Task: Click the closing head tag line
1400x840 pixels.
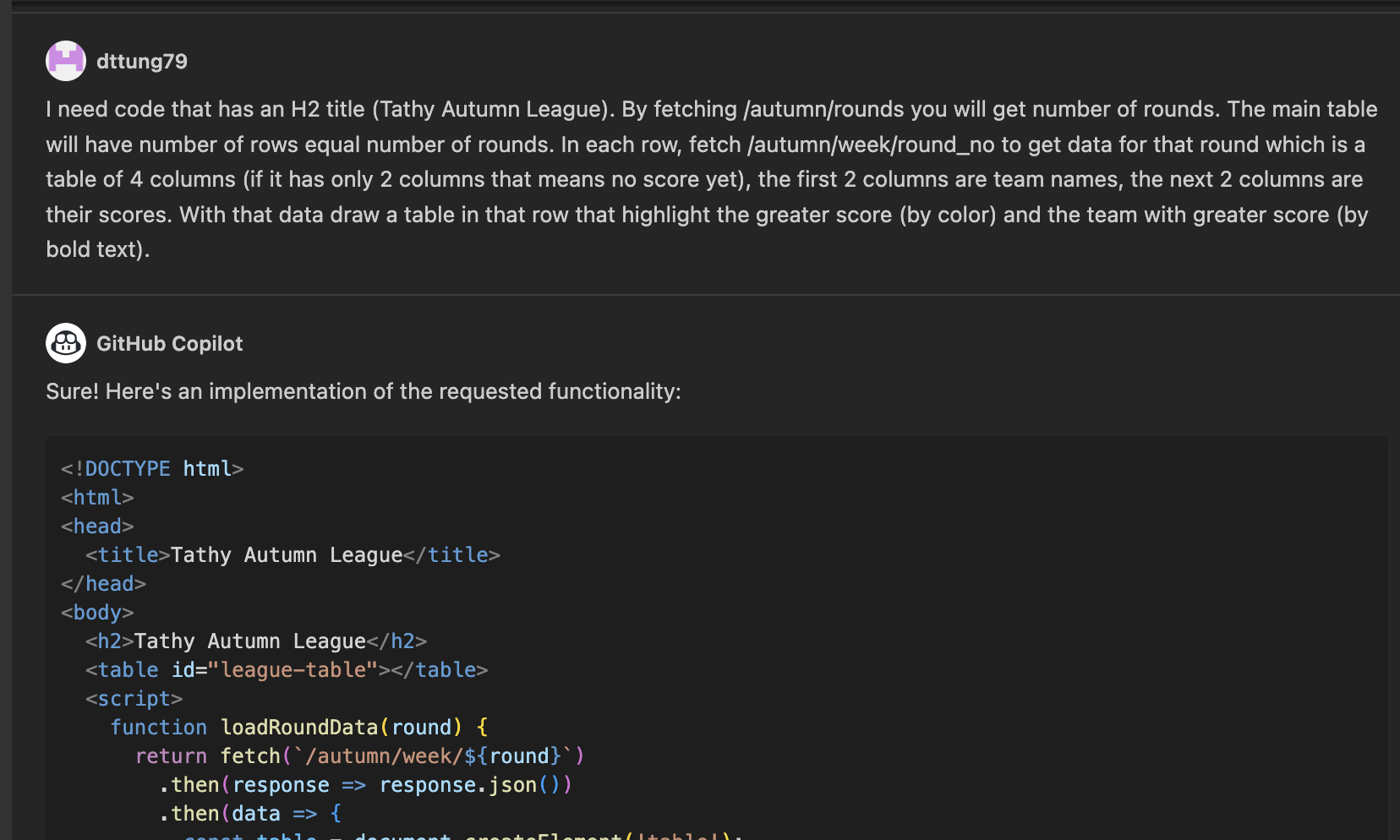Action: (103, 584)
